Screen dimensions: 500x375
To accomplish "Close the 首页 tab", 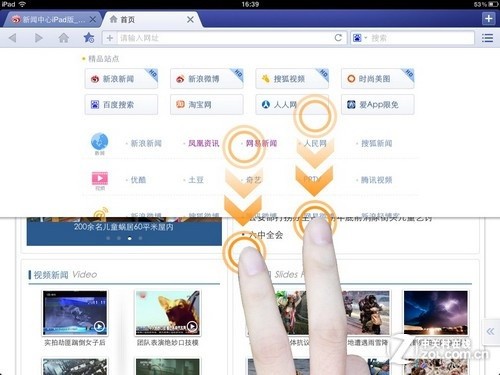I will 190,20.
